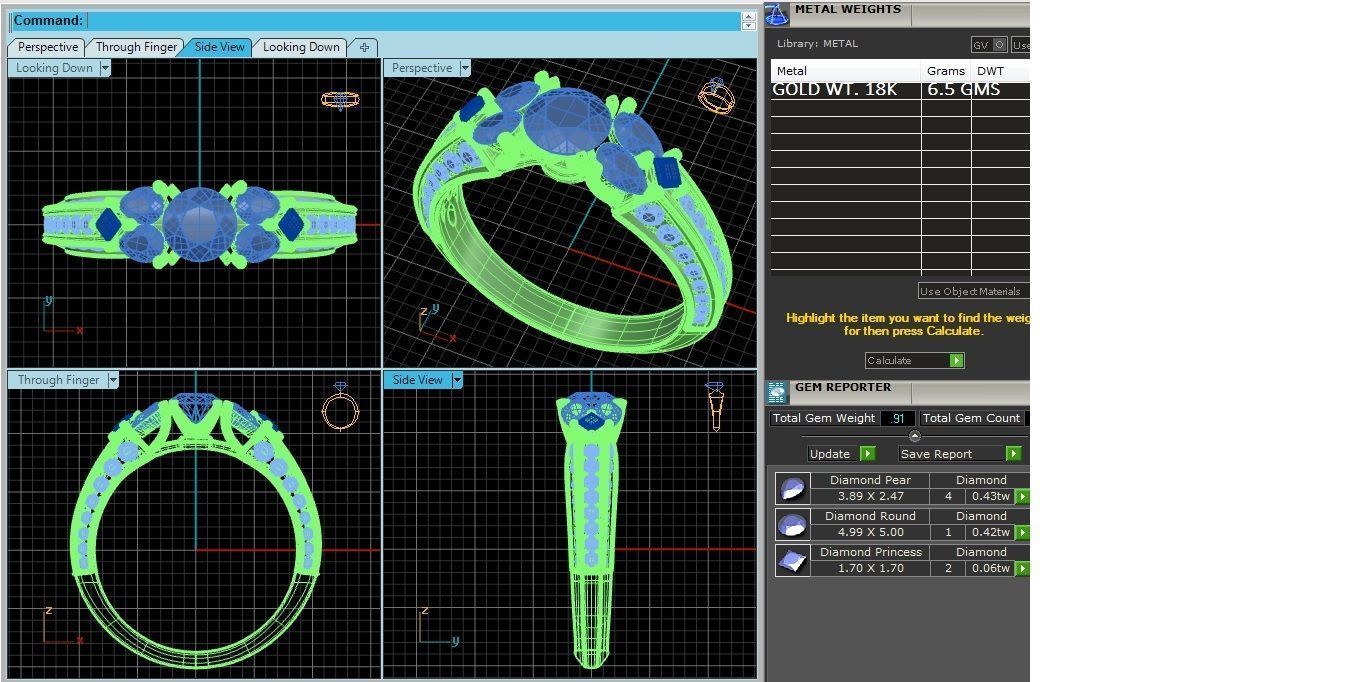Click the ring orientation icon in Looking Down viewport
The height and width of the screenshot is (682, 1360).
(x=340, y=100)
